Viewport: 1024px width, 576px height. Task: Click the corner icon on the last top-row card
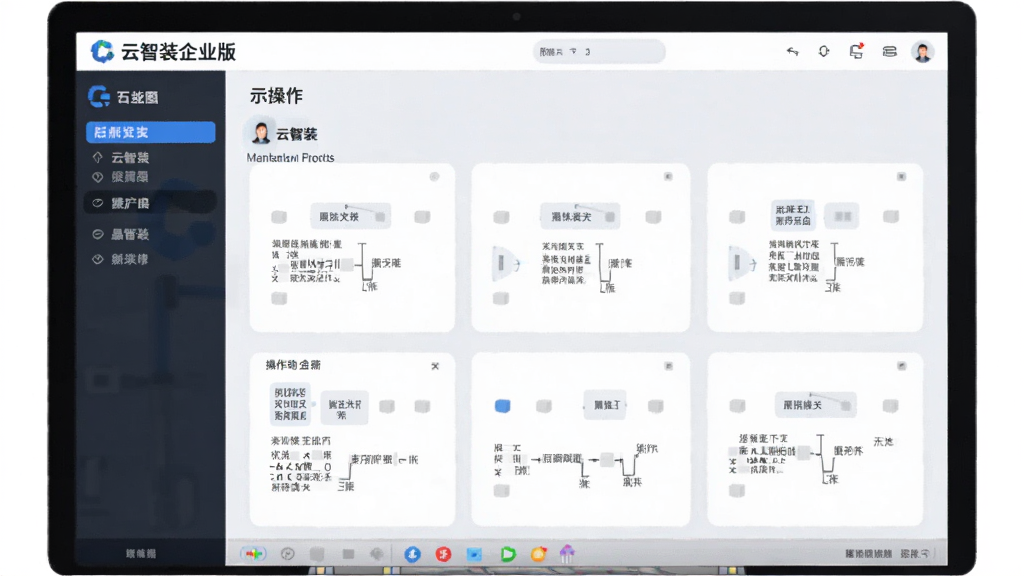pyautogui.click(x=901, y=176)
